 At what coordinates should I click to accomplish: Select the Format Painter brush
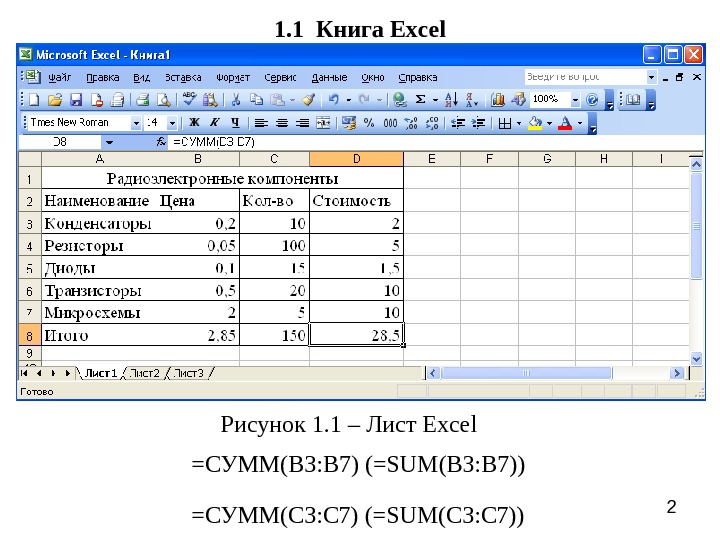pyautogui.click(x=308, y=100)
